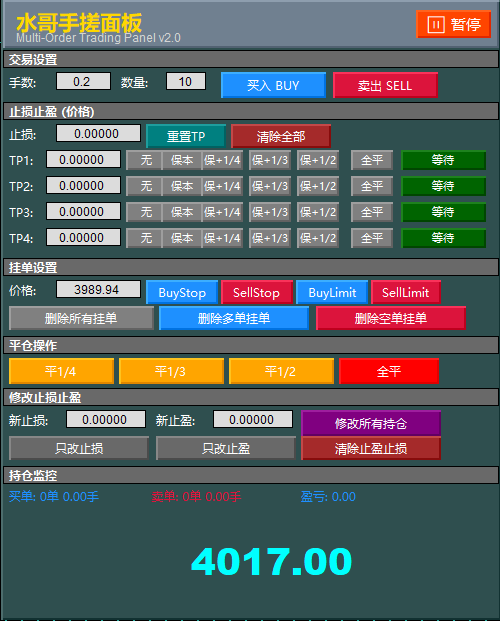Viewport: 500px width, 621px height.
Task: Close half with the 平1/2 button
Action: [281, 371]
